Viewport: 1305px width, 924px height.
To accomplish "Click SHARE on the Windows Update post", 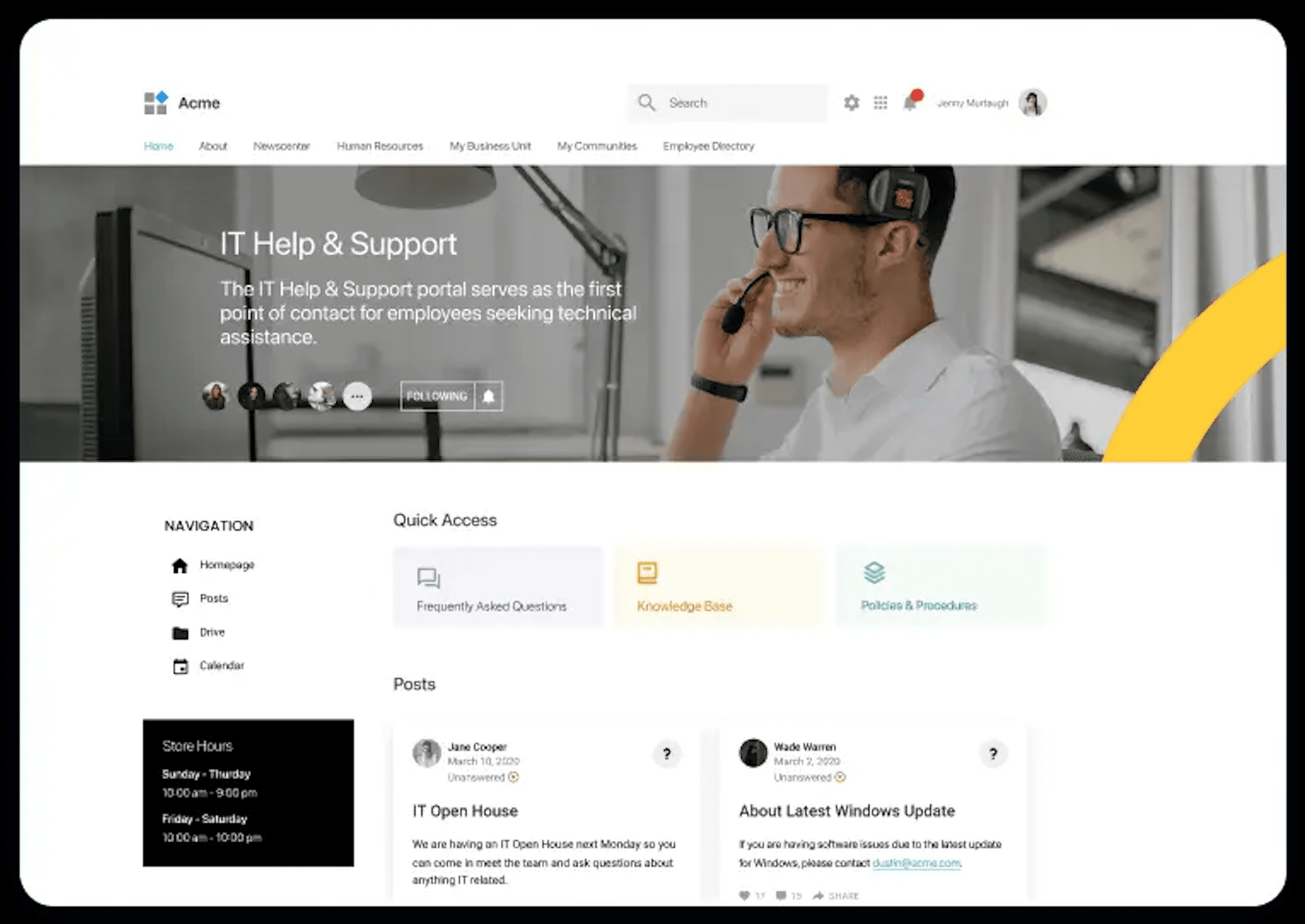I will pos(835,896).
